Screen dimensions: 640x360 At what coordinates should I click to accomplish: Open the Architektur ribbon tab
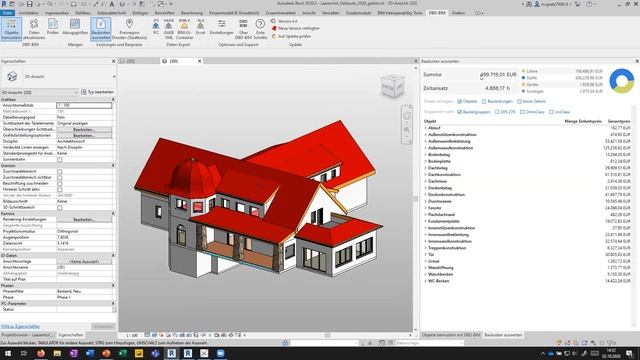[x=29, y=13]
